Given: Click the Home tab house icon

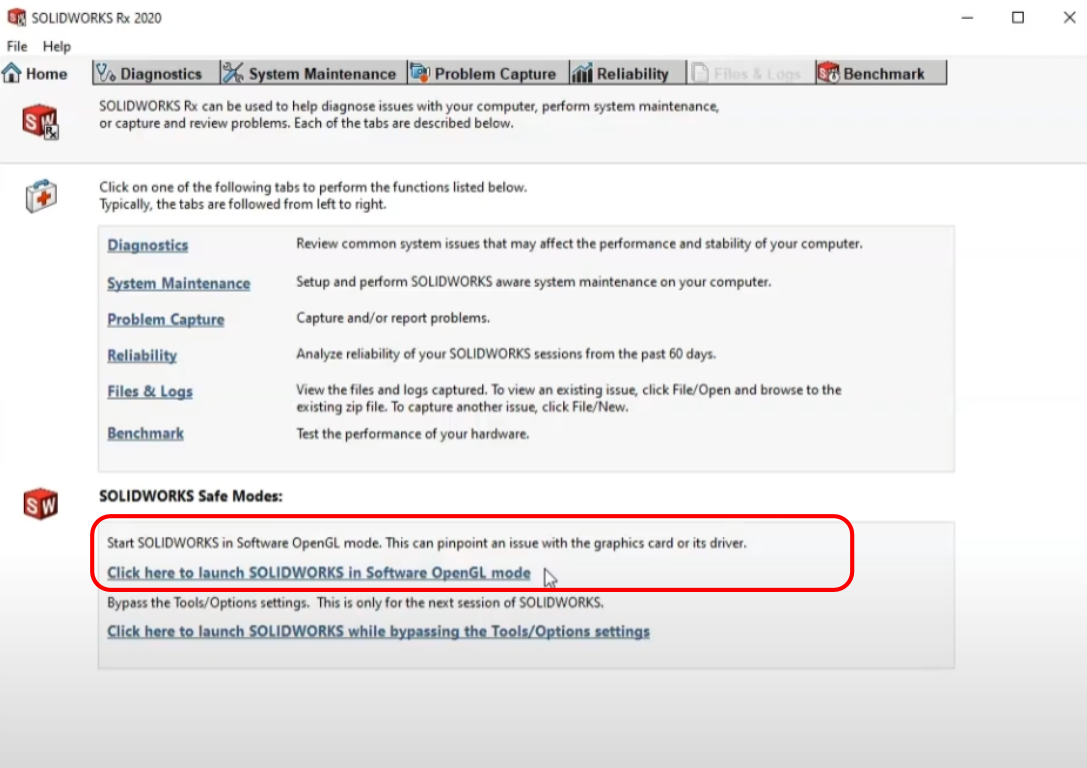Looking at the screenshot, I should 12,73.
